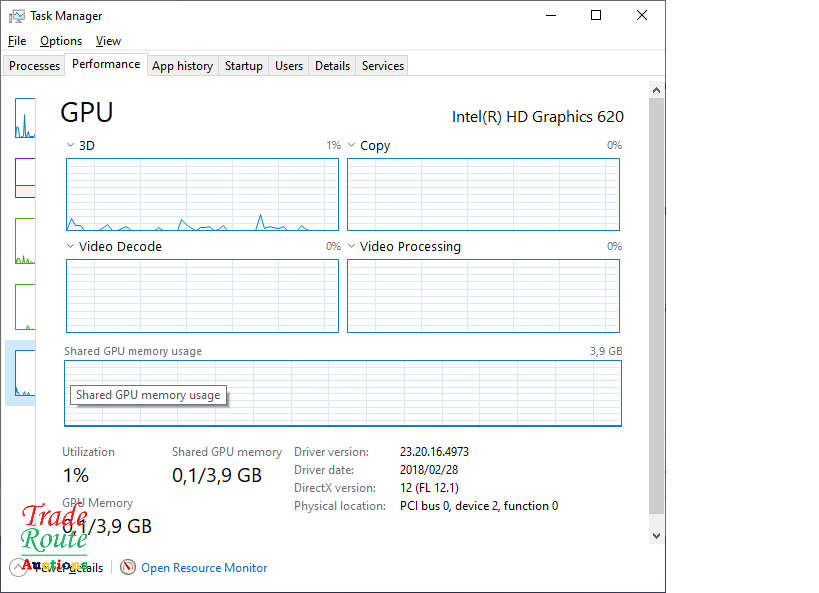Select the selected GPU thumbnail in sidebar
Image resolution: width=819 pixels, height=593 pixels.
(x=24, y=372)
